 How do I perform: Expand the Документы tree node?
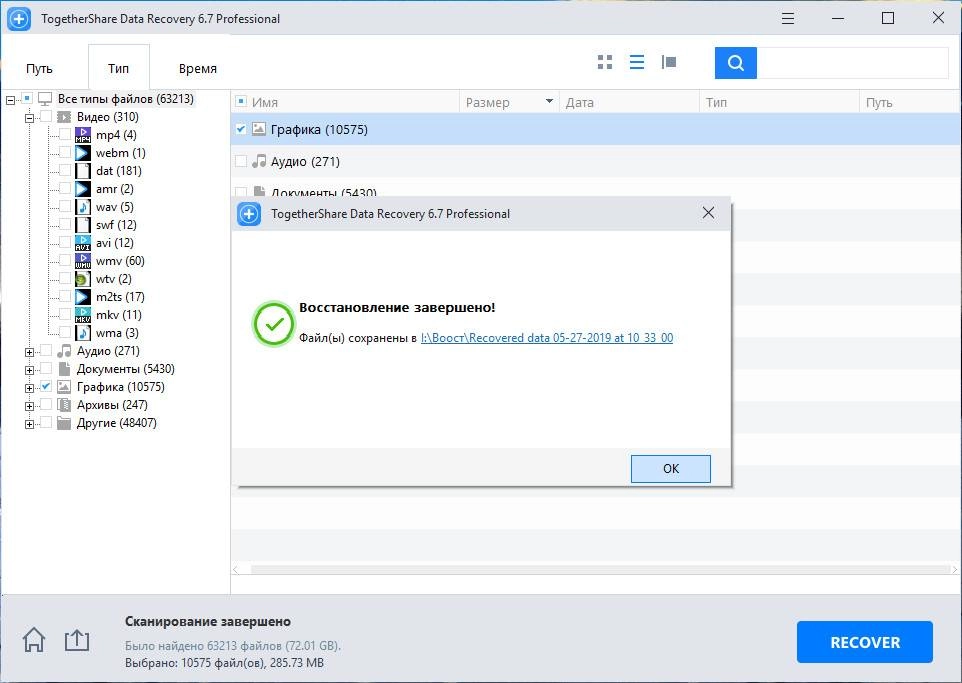tap(29, 370)
